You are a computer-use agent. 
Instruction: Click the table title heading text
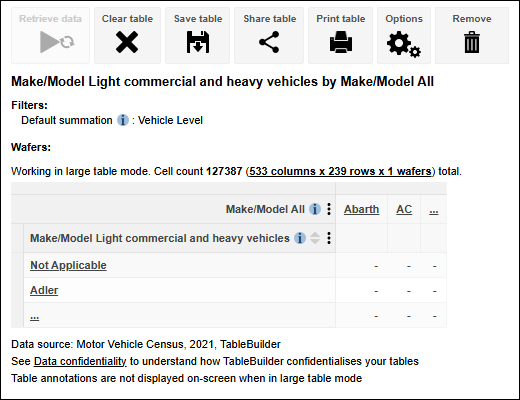pyautogui.click(x=222, y=82)
